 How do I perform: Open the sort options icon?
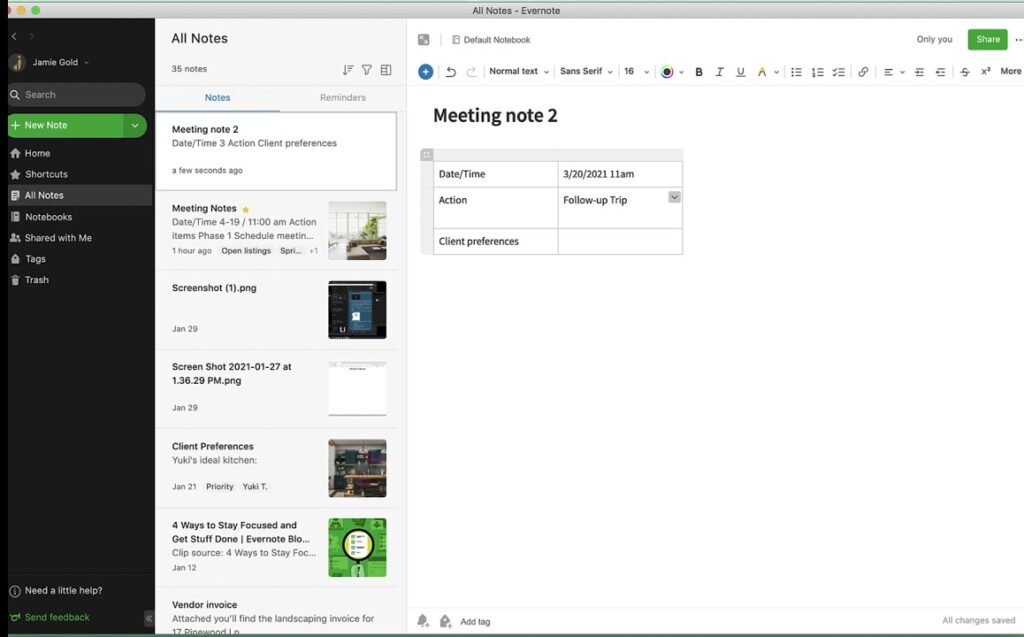tap(348, 70)
